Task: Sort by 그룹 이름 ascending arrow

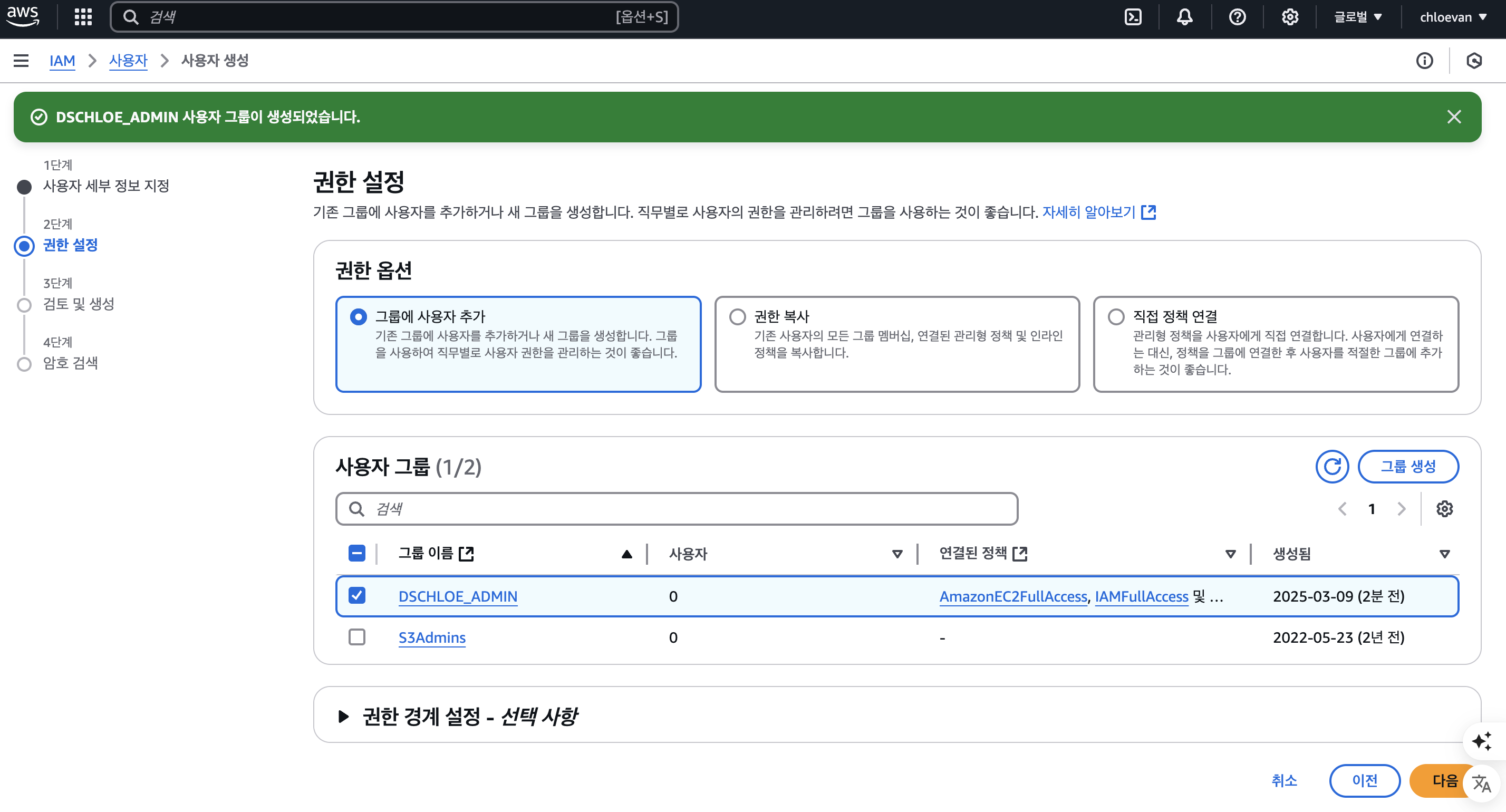Action: pyautogui.click(x=627, y=554)
